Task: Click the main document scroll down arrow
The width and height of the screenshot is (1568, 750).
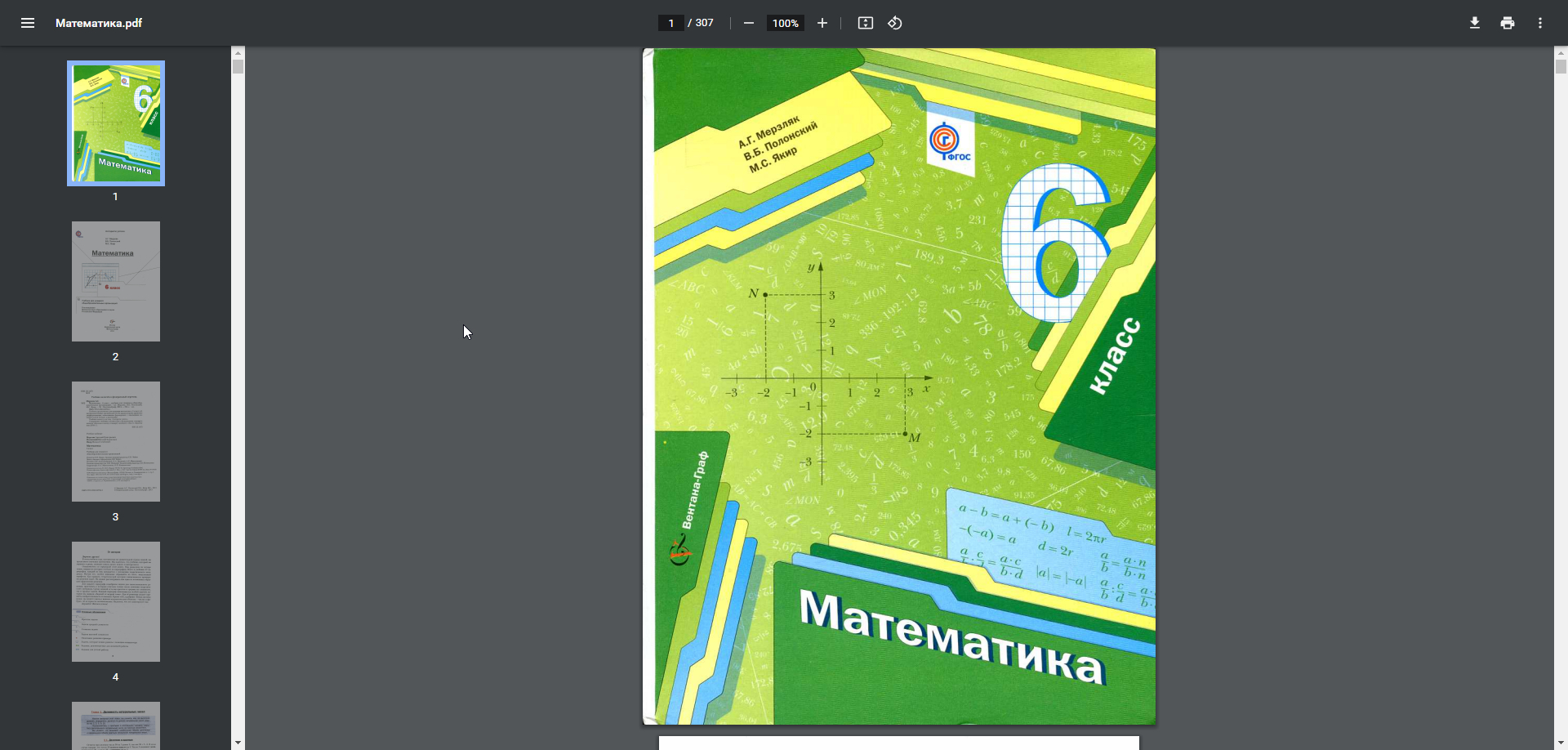Action: point(1561,743)
